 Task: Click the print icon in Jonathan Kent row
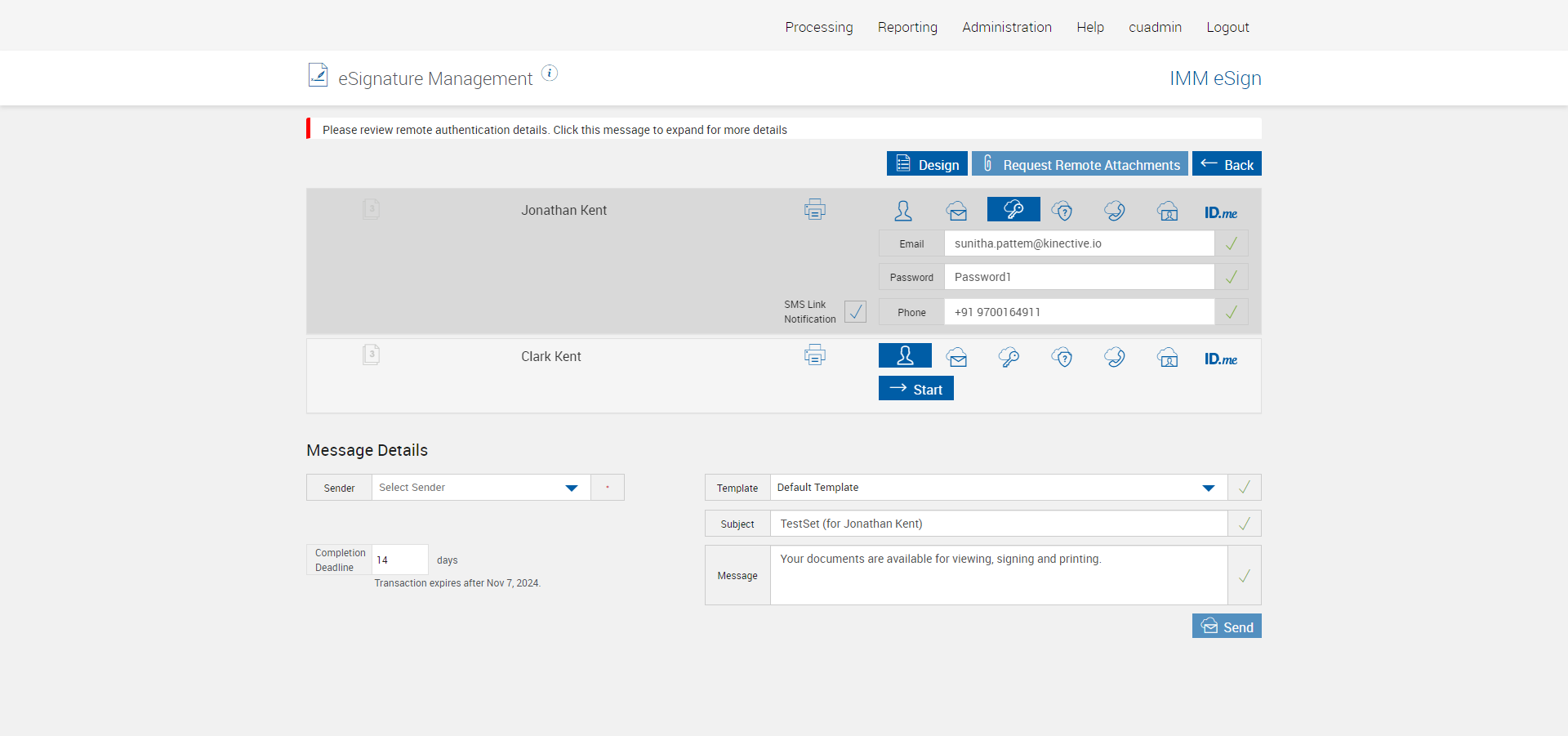coord(814,210)
